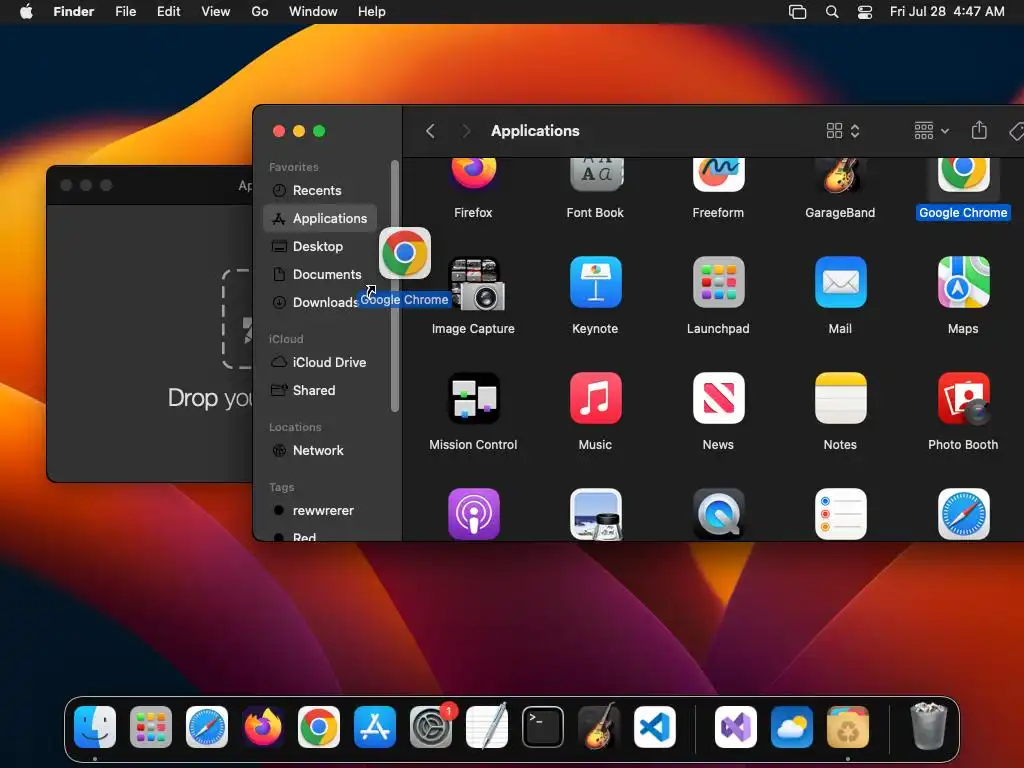The image size is (1024, 768).
Task: Select the highlighted Google Chrome app icon
Action: pos(963,174)
